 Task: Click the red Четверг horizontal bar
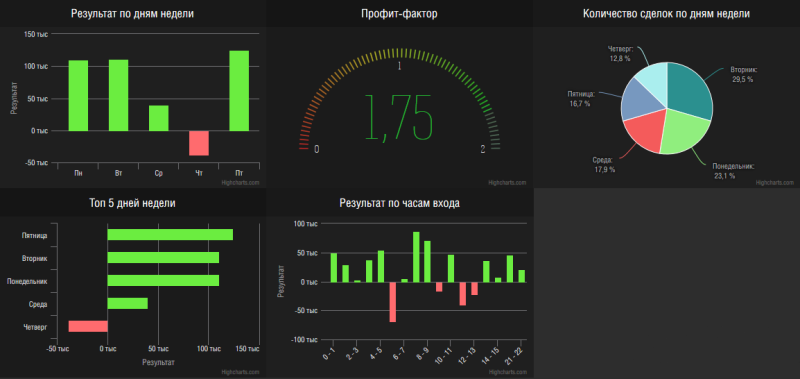88,326
